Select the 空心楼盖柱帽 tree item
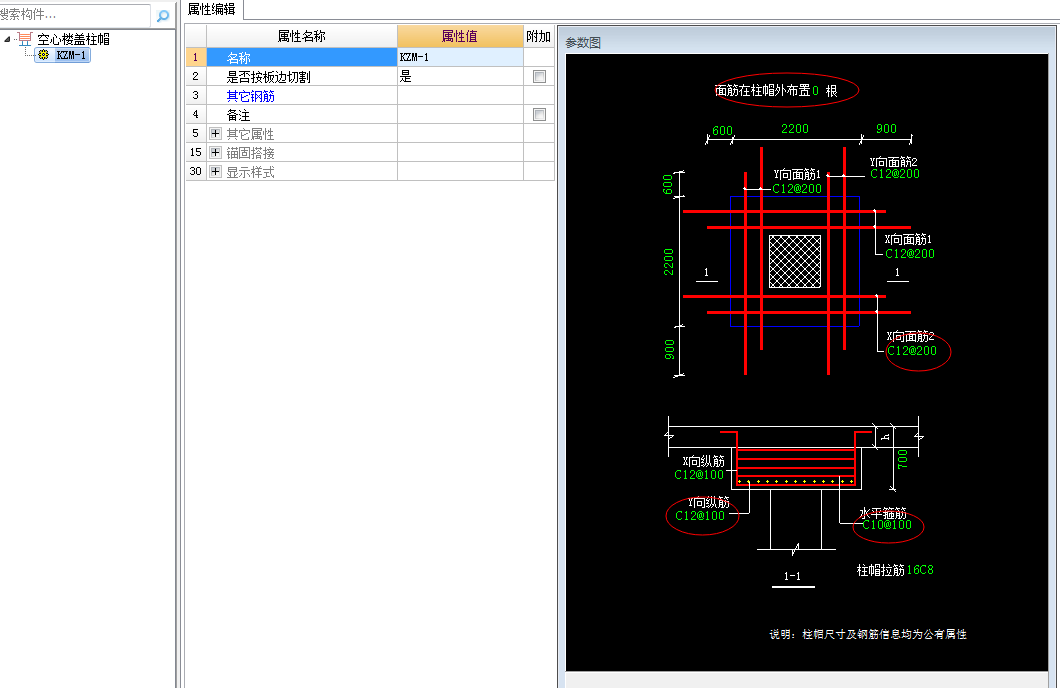Image resolution: width=1060 pixels, height=688 pixels. [73, 39]
